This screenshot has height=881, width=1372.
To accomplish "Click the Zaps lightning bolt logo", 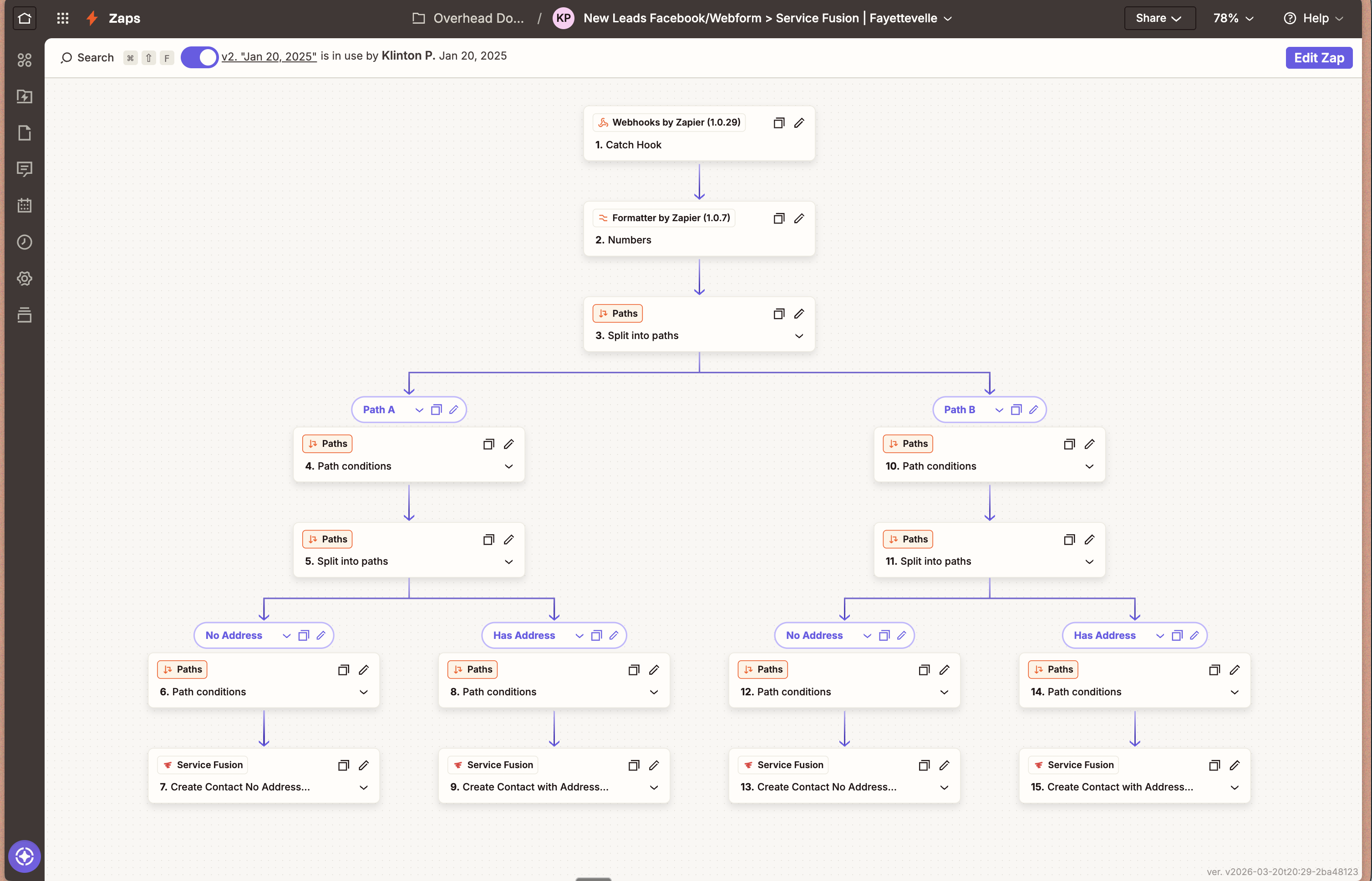I will tap(92, 18).
